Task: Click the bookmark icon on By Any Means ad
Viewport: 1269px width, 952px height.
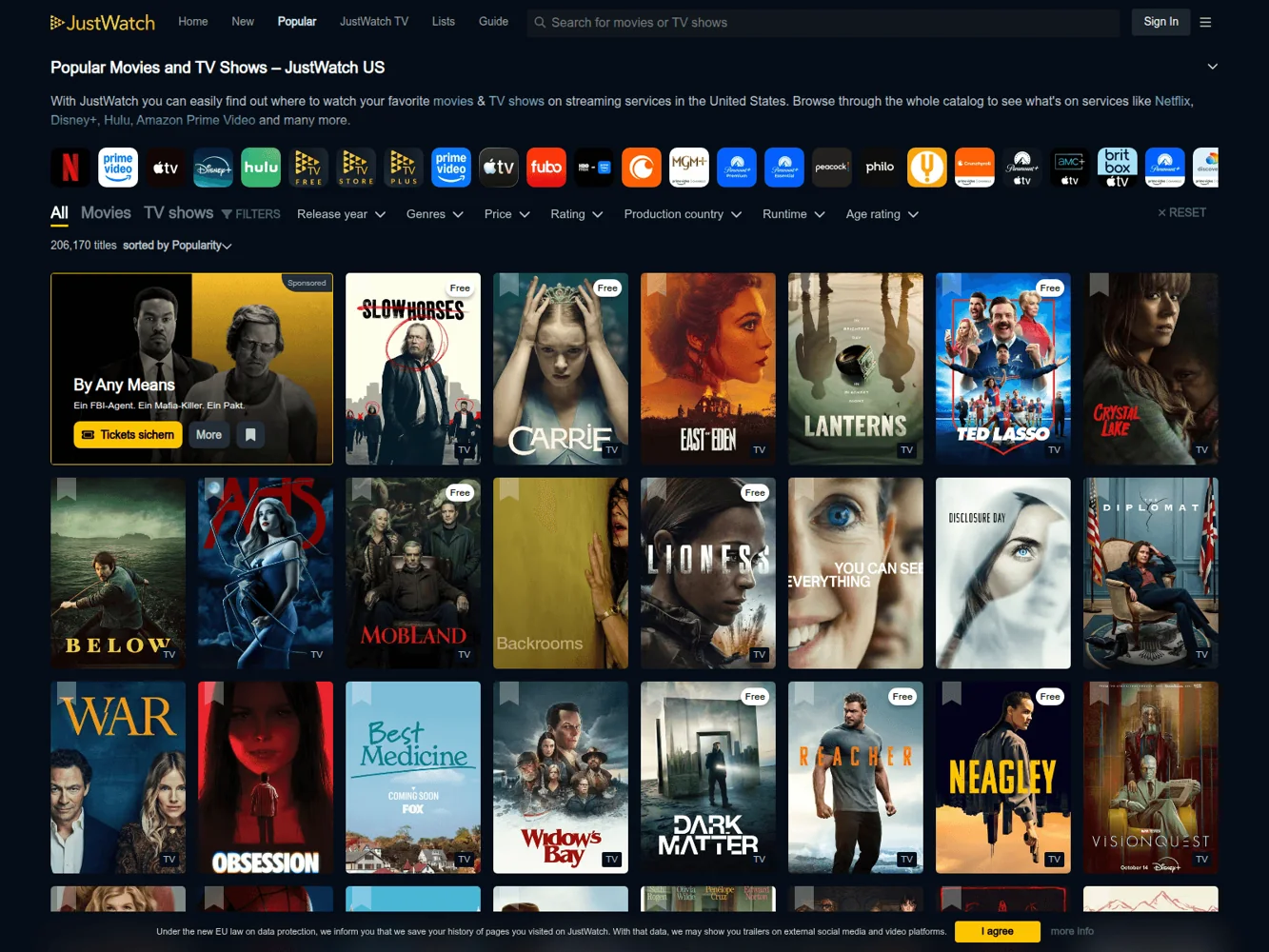Action: tap(250, 435)
